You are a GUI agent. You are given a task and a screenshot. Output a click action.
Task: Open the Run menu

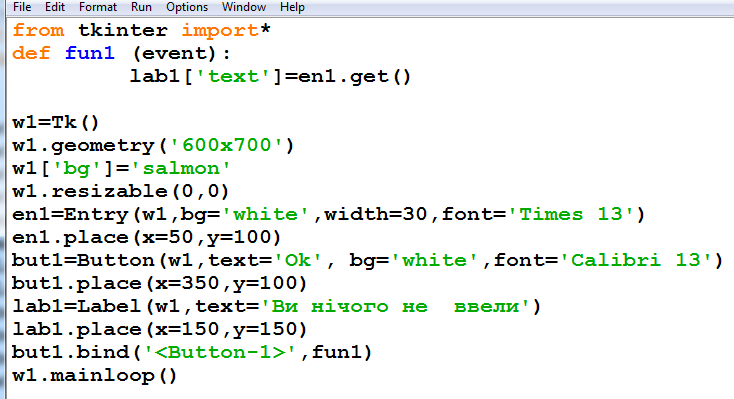(x=141, y=7)
